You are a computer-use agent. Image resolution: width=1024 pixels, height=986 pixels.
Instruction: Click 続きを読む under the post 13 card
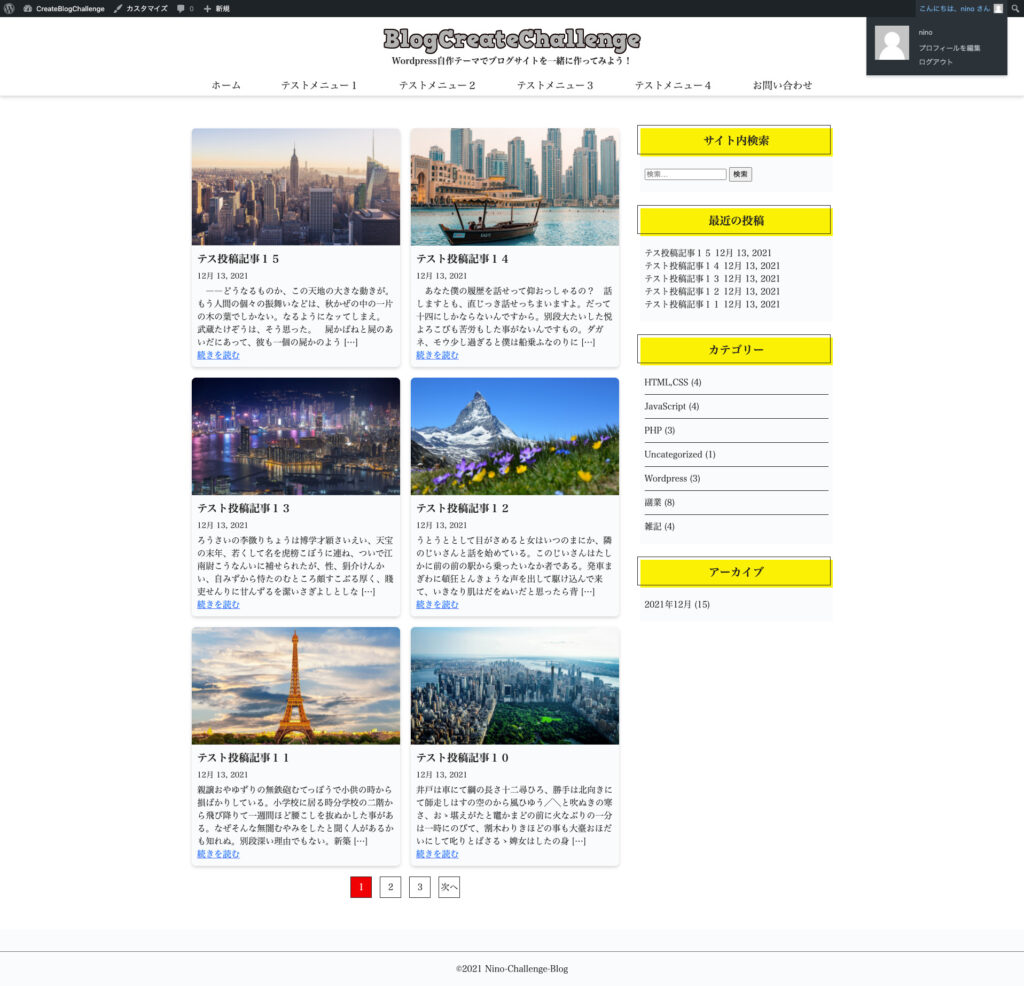pos(218,605)
